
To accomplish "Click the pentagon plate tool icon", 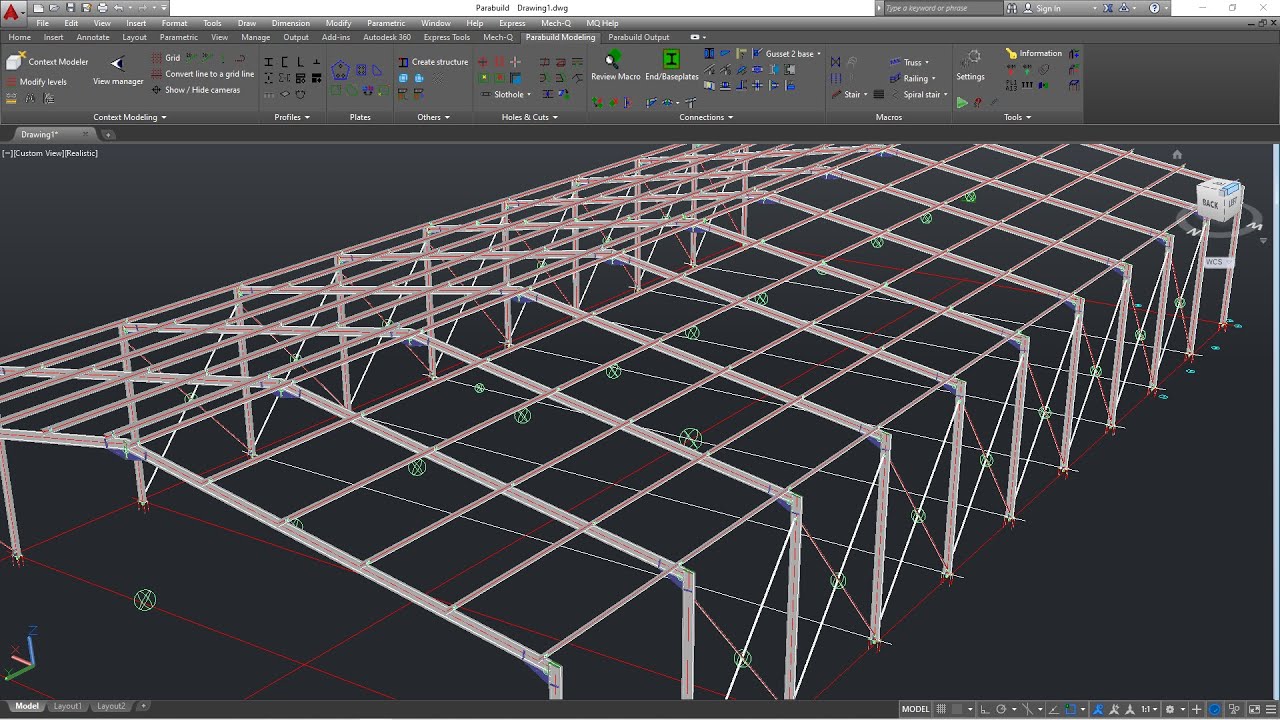I will point(340,70).
